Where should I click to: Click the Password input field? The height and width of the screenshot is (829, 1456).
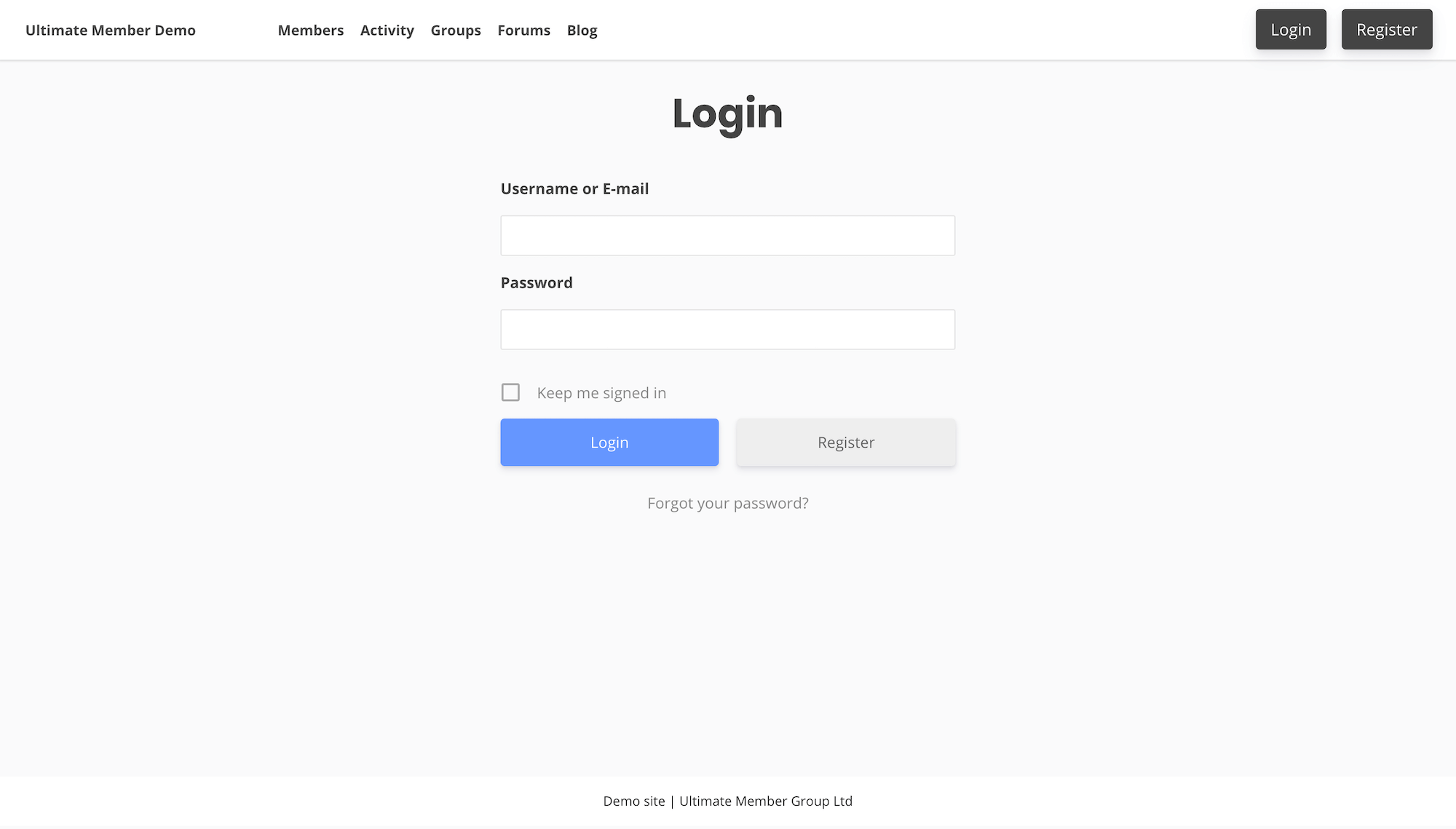[x=728, y=329]
